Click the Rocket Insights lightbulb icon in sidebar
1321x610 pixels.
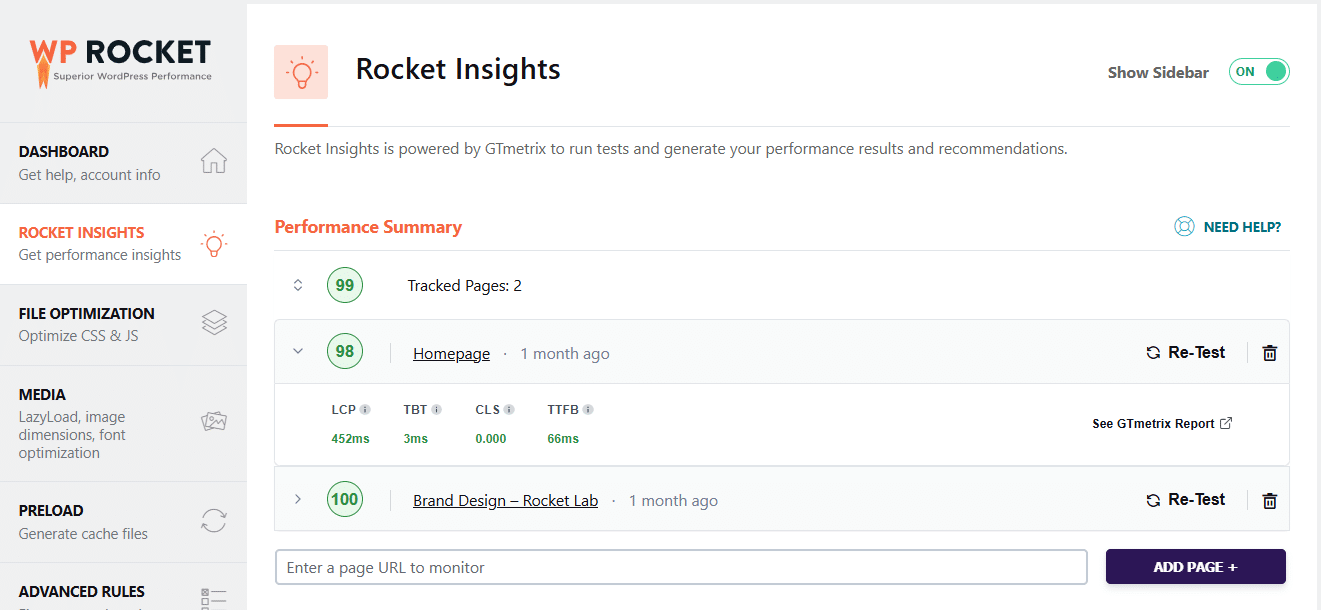tap(214, 243)
